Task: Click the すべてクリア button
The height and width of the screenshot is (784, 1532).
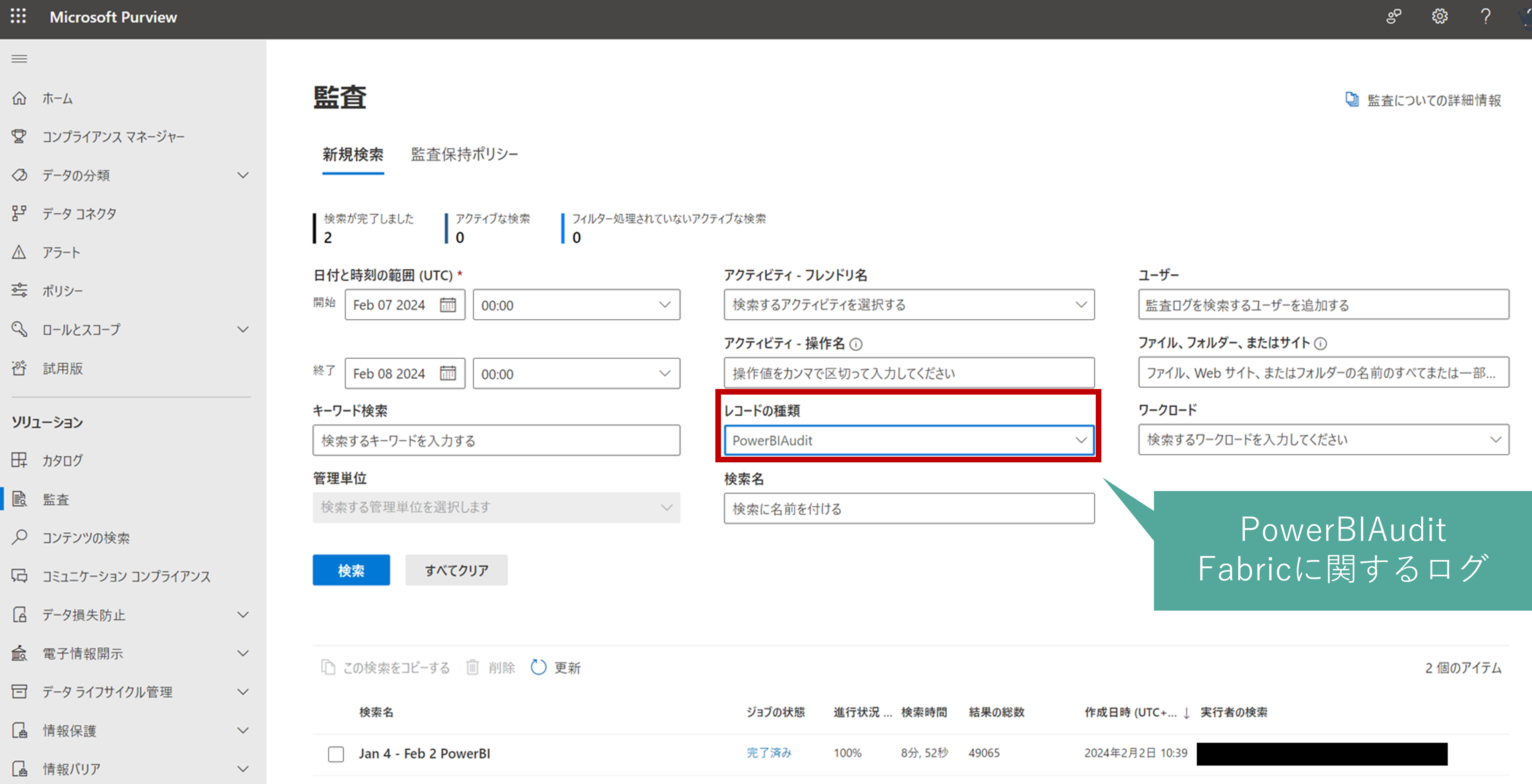Action: click(x=456, y=570)
